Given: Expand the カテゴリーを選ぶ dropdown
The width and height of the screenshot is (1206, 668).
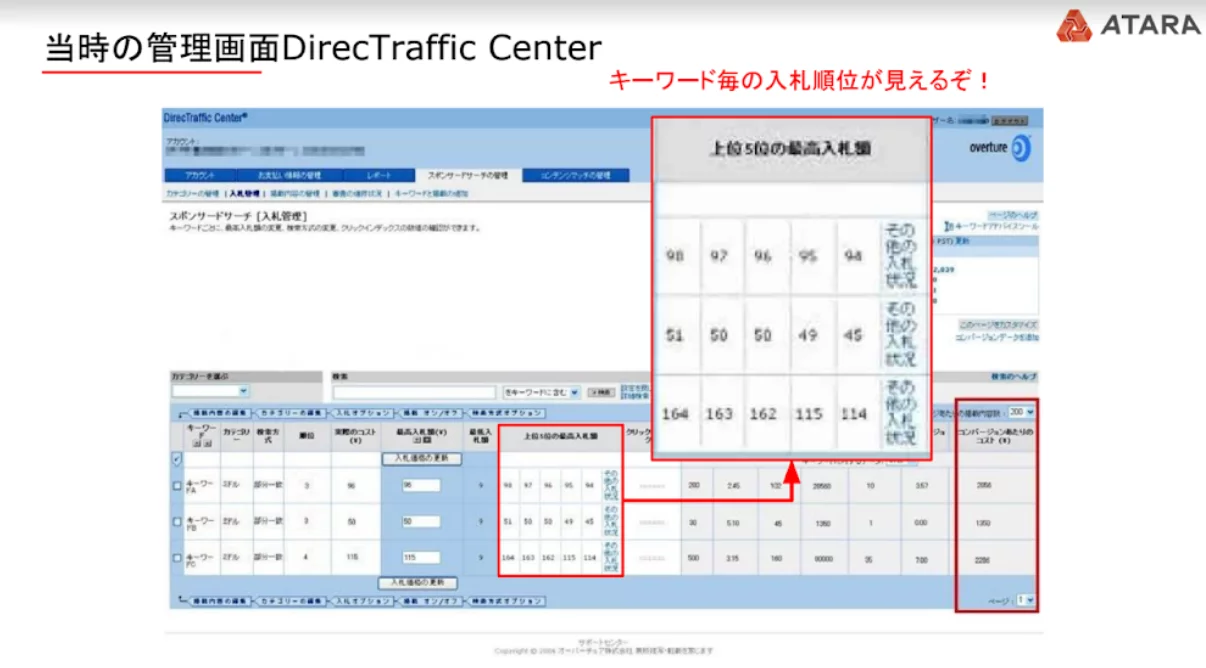Looking at the screenshot, I should (x=209, y=392).
